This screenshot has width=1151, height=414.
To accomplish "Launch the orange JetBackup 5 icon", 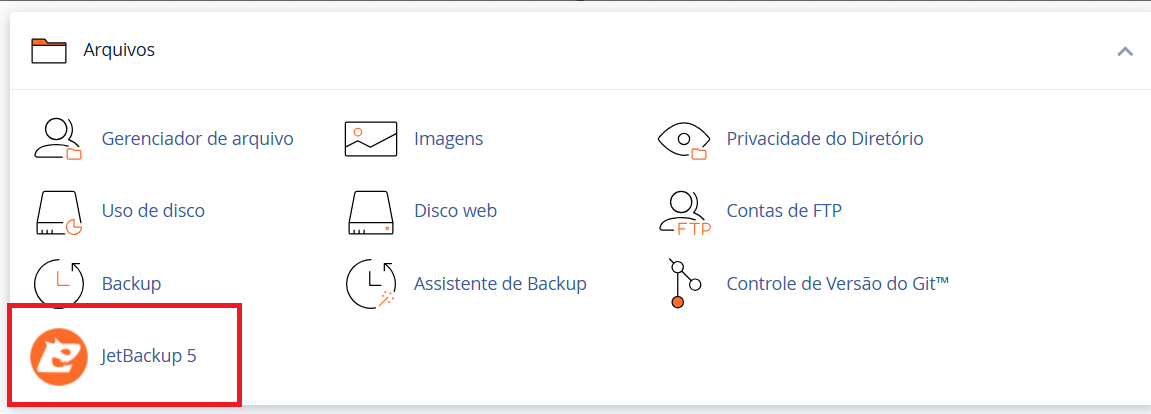I will coord(59,356).
